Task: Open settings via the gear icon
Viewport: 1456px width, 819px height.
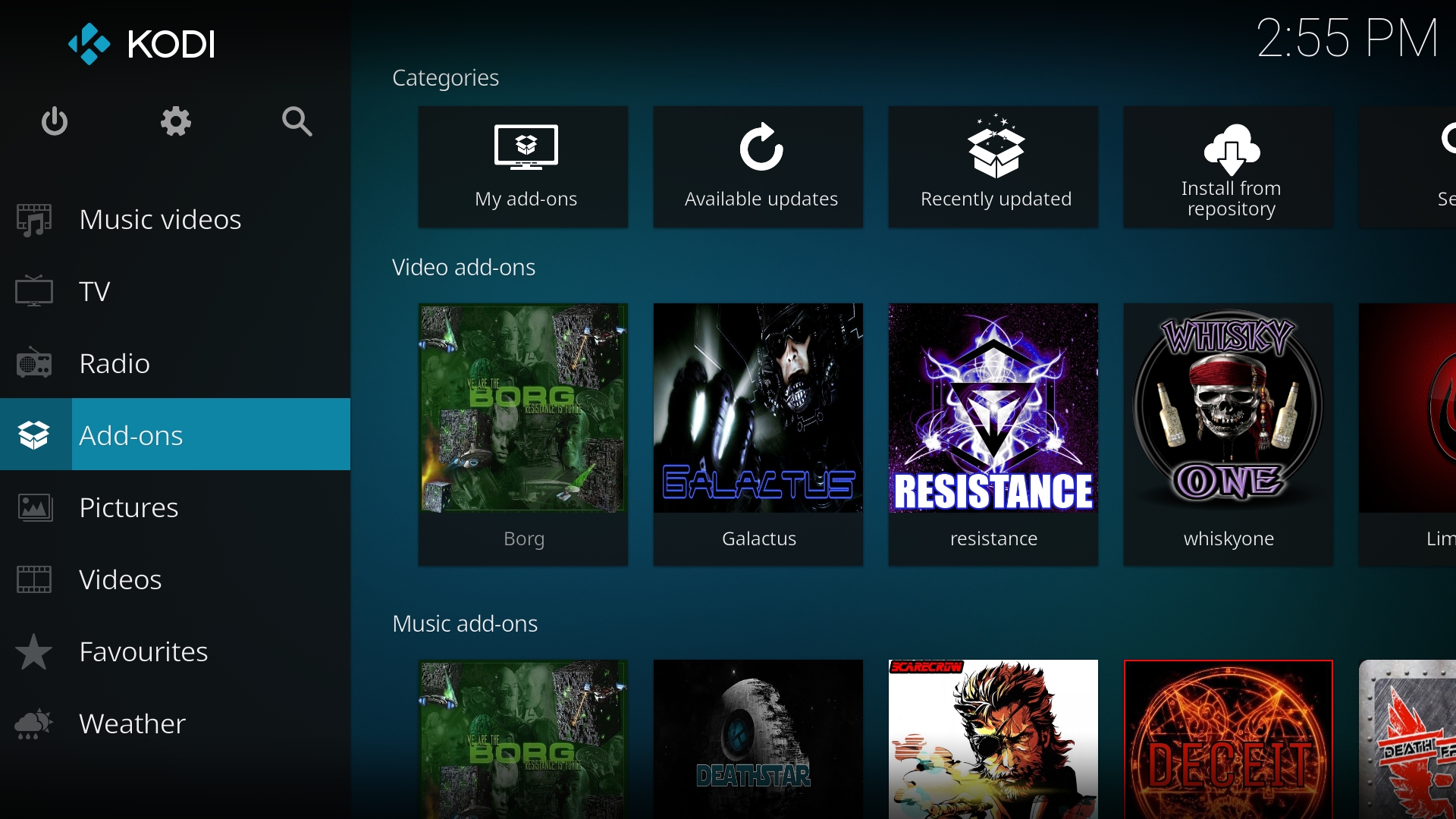Action: coord(175,121)
